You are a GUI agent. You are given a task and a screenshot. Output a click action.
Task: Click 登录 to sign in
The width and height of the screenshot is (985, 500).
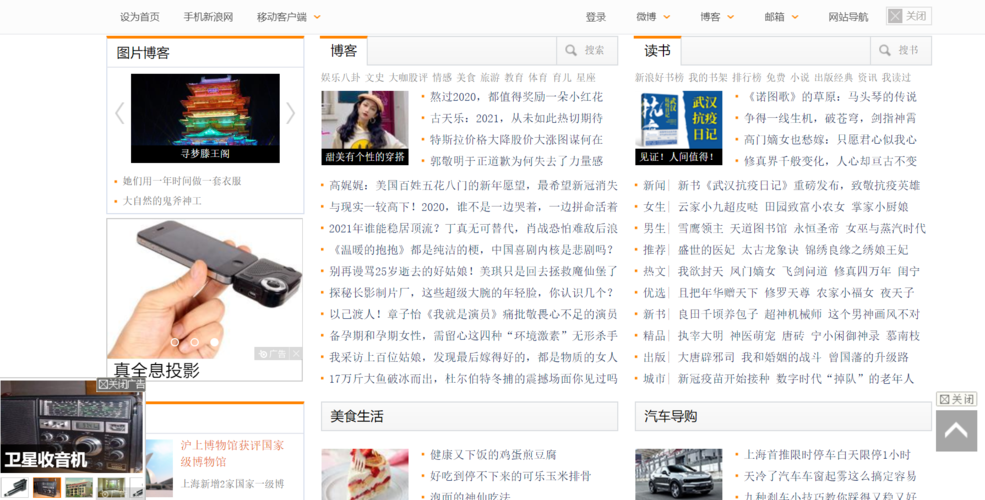click(596, 17)
